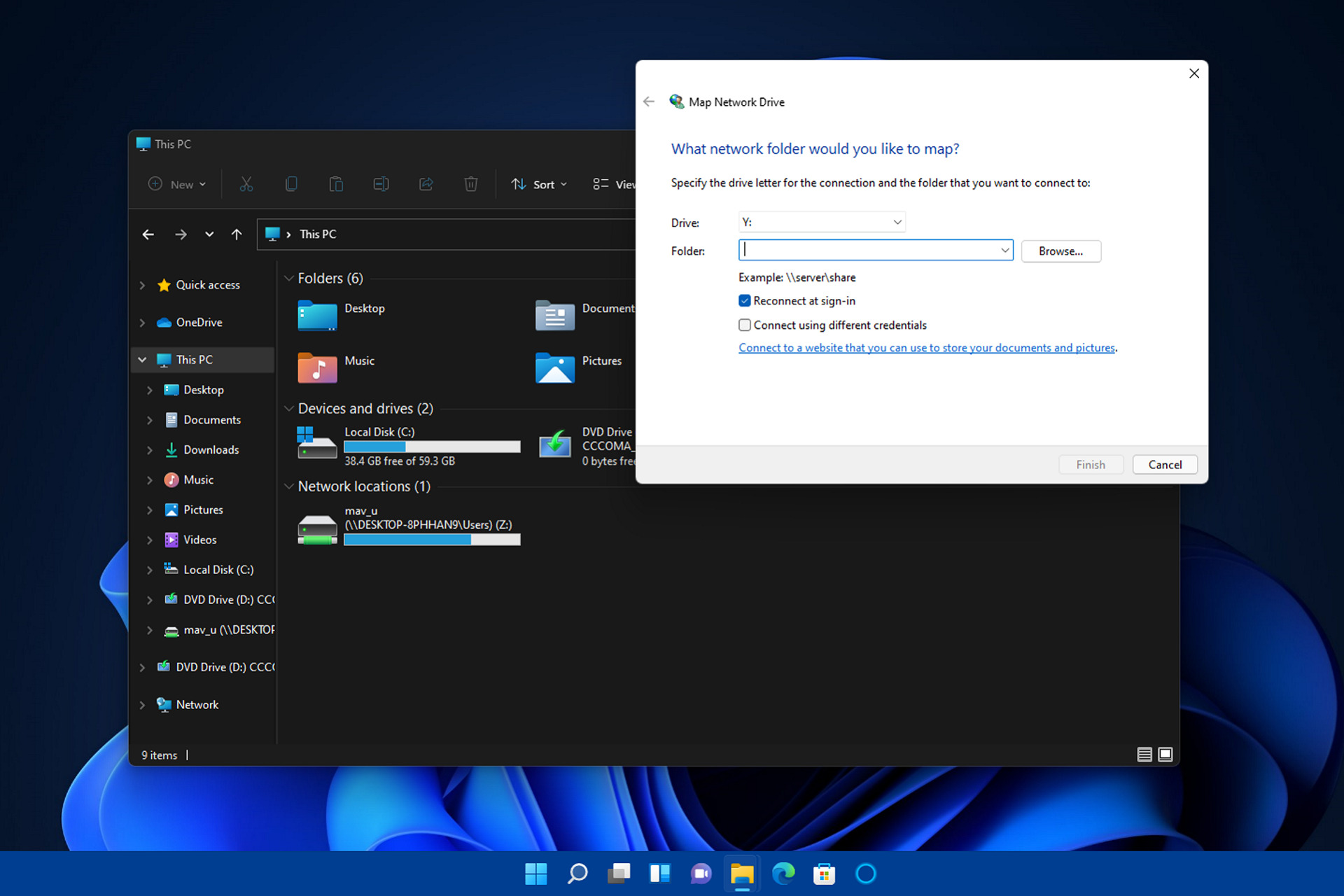The height and width of the screenshot is (896, 1344).
Task: Go up one folder with the Up arrow
Action: [x=237, y=234]
